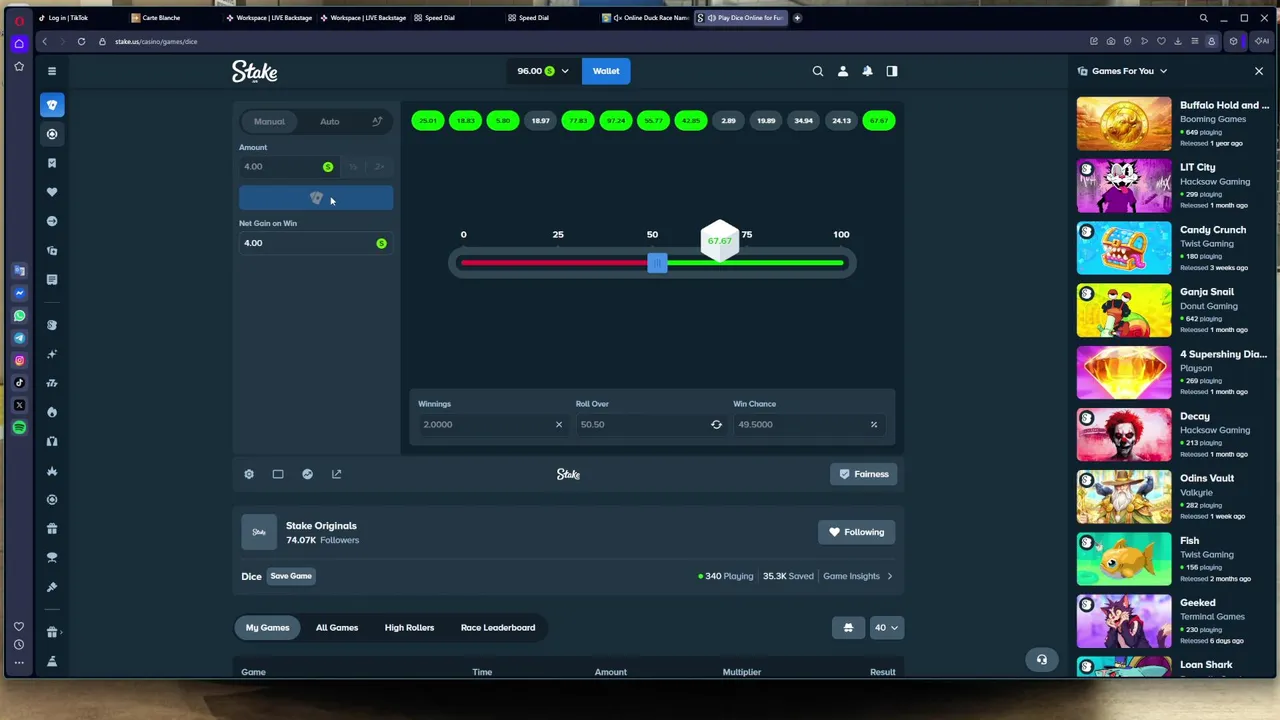The height and width of the screenshot is (720, 1280).
Task: Open the Wallet button
Action: 606,71
